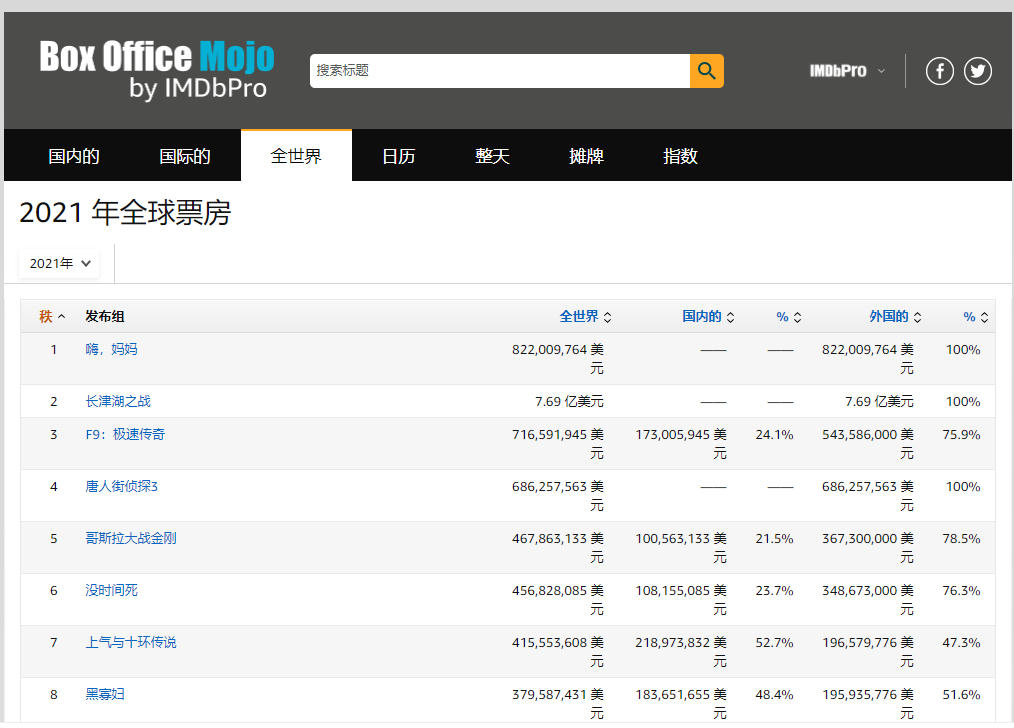
Task: Open the 没时间死 movie link
Action: coord(111,590)
